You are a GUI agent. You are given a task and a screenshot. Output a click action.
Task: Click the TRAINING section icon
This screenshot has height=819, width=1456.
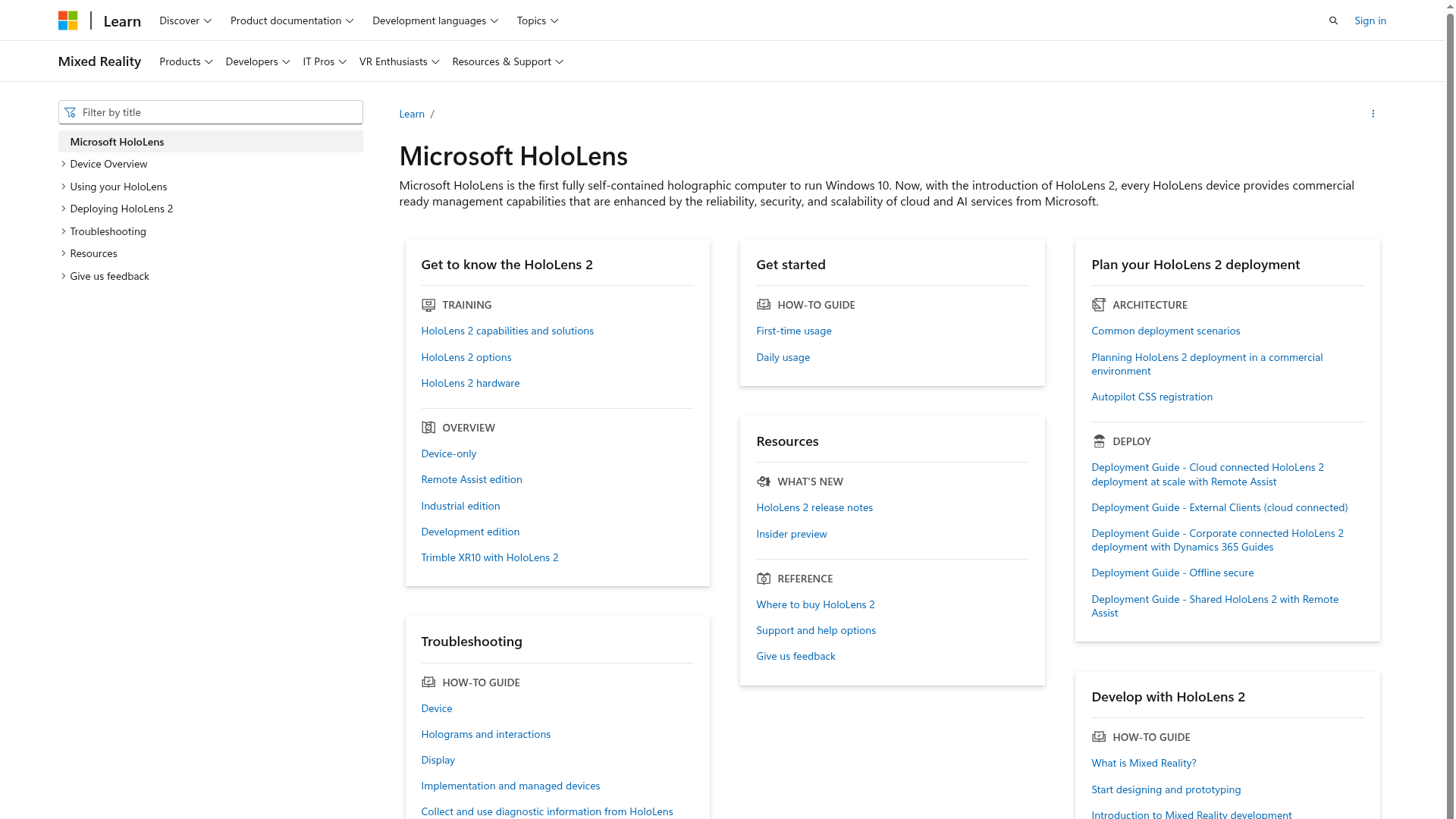pos(428,305)
